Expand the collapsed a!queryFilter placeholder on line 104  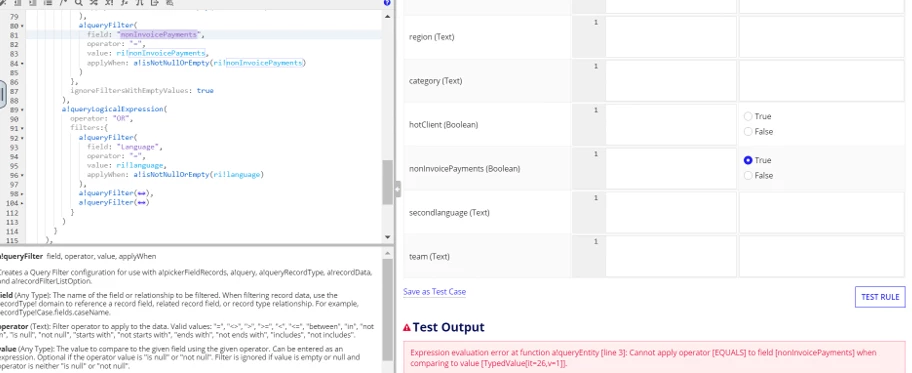[140, 202]
